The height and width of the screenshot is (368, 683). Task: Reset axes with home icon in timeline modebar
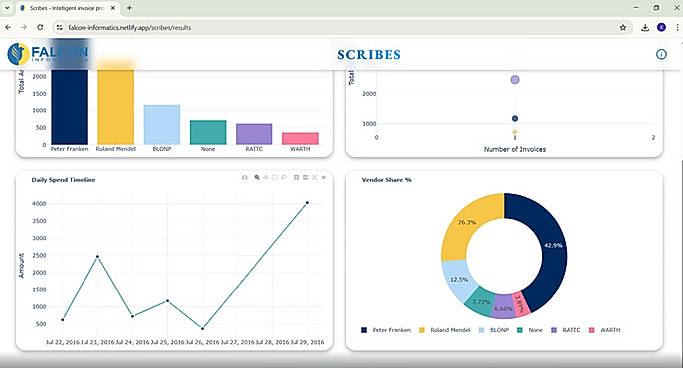(x=323, y=177)
